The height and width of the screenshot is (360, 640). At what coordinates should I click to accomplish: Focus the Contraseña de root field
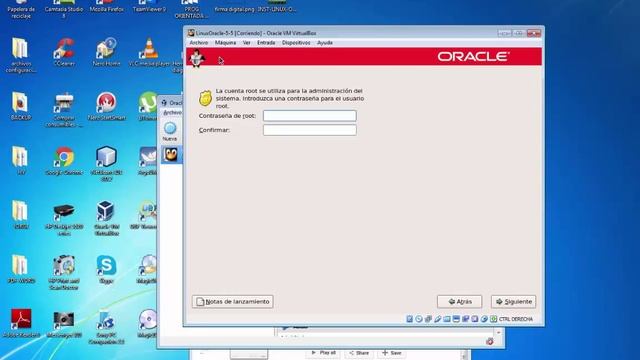pos(310,116)
